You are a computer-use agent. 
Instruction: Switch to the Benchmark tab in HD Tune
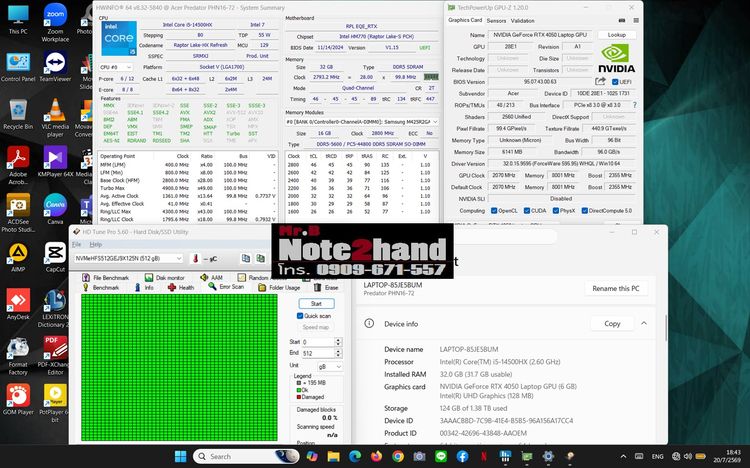point(100,288)
